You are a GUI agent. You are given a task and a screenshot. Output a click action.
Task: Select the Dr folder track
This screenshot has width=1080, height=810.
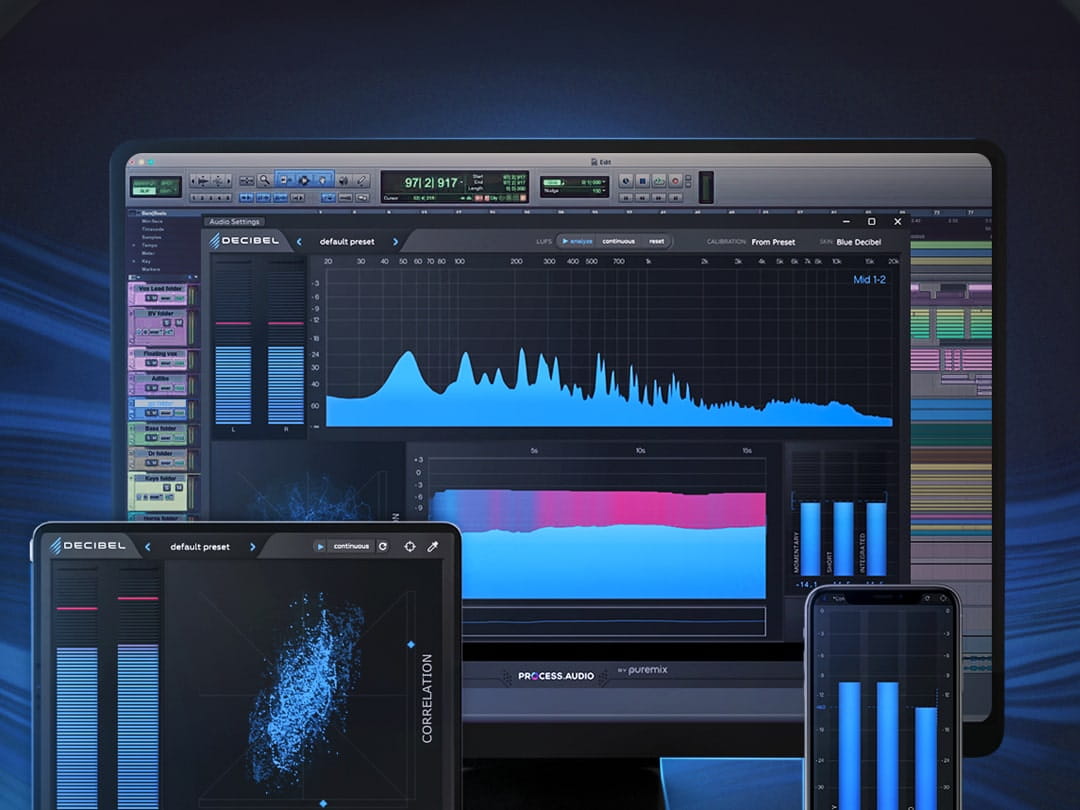tap(160, 453)
